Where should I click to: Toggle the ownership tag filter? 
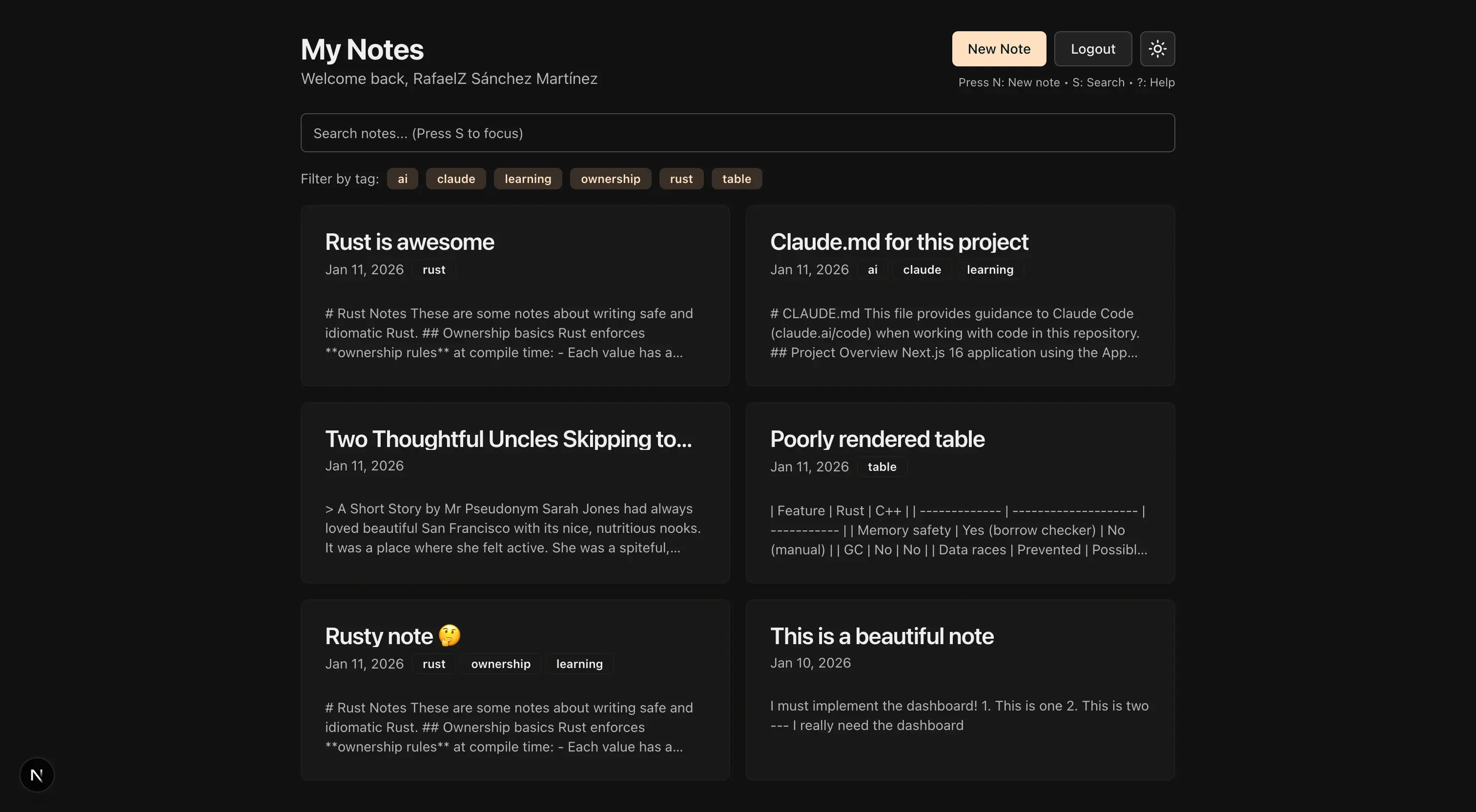pyautogui.click(x=610, y=179)
